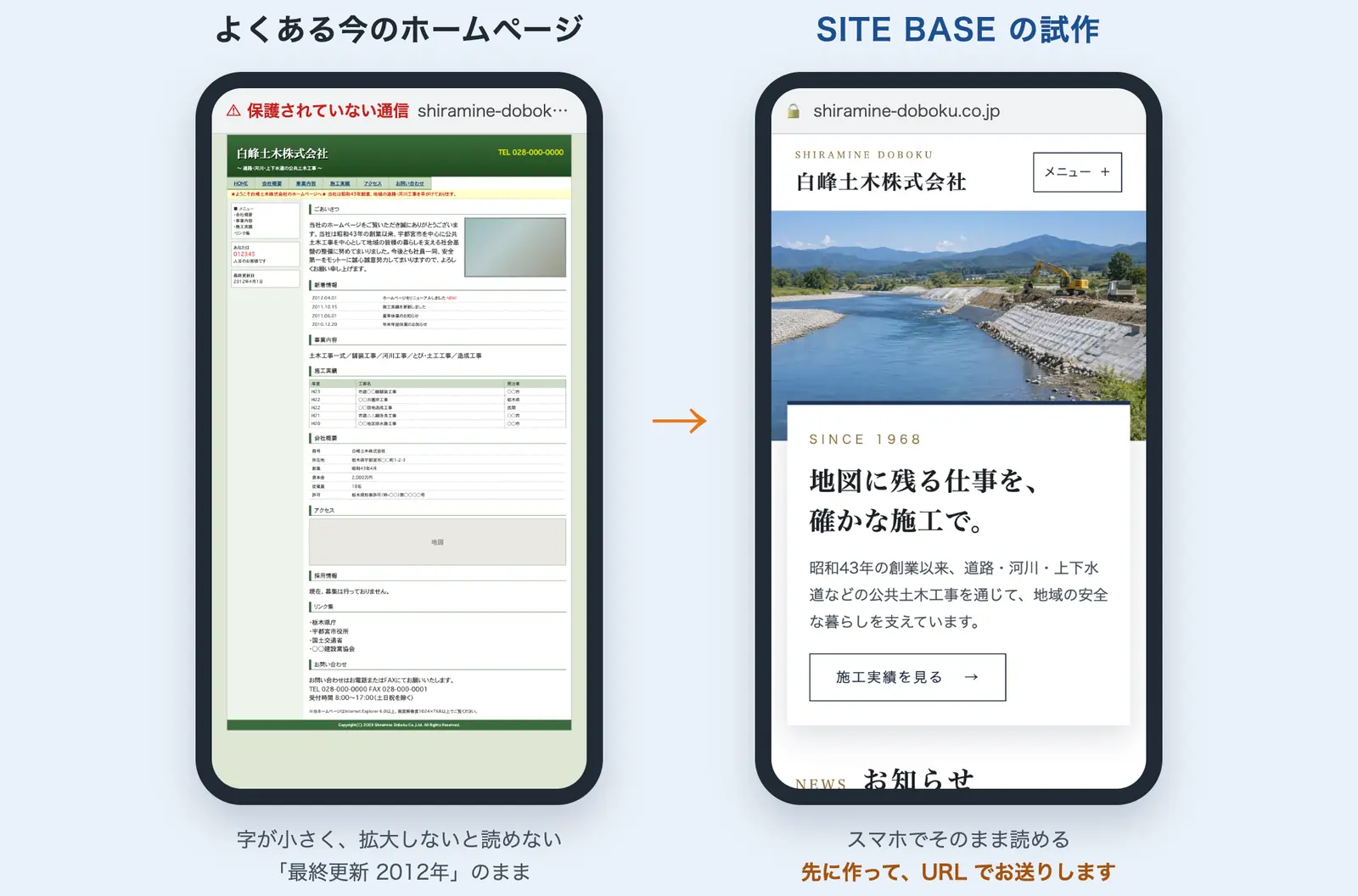This screenshot has height=896, width=1358.
Task: Open the メニュー + button
Action: pos(1077,172)
